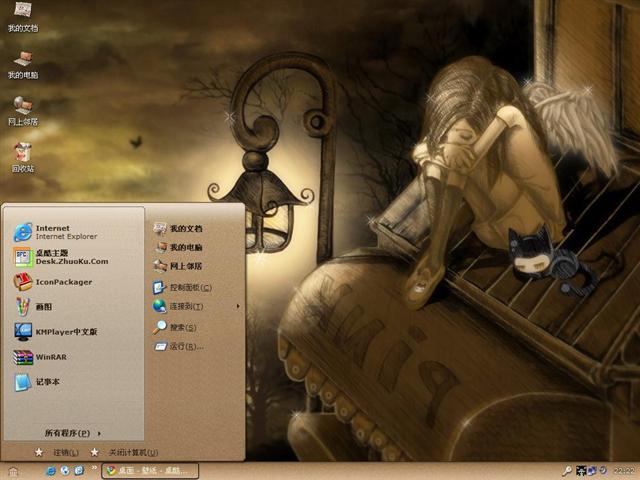Click third quick launch icon

pos(79,471)
